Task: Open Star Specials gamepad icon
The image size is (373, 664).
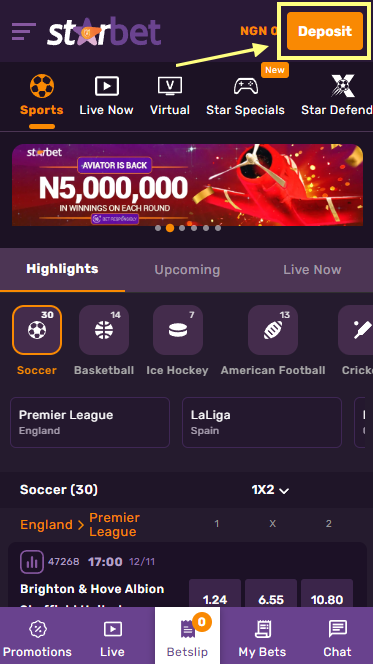Action: 246,86
